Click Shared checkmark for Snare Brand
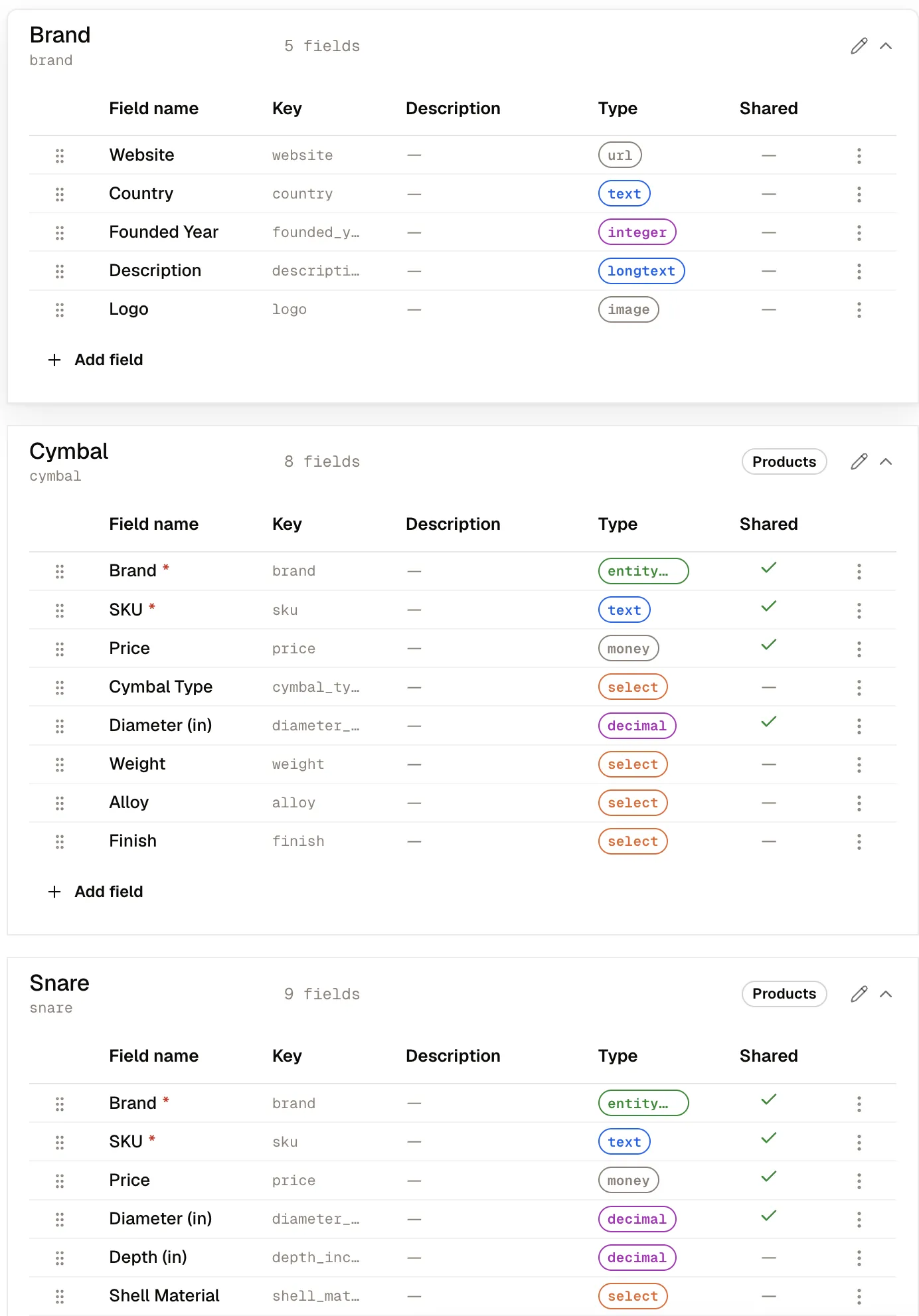The width and height of the screenshot is (919, 1316). coord(769,1100)
